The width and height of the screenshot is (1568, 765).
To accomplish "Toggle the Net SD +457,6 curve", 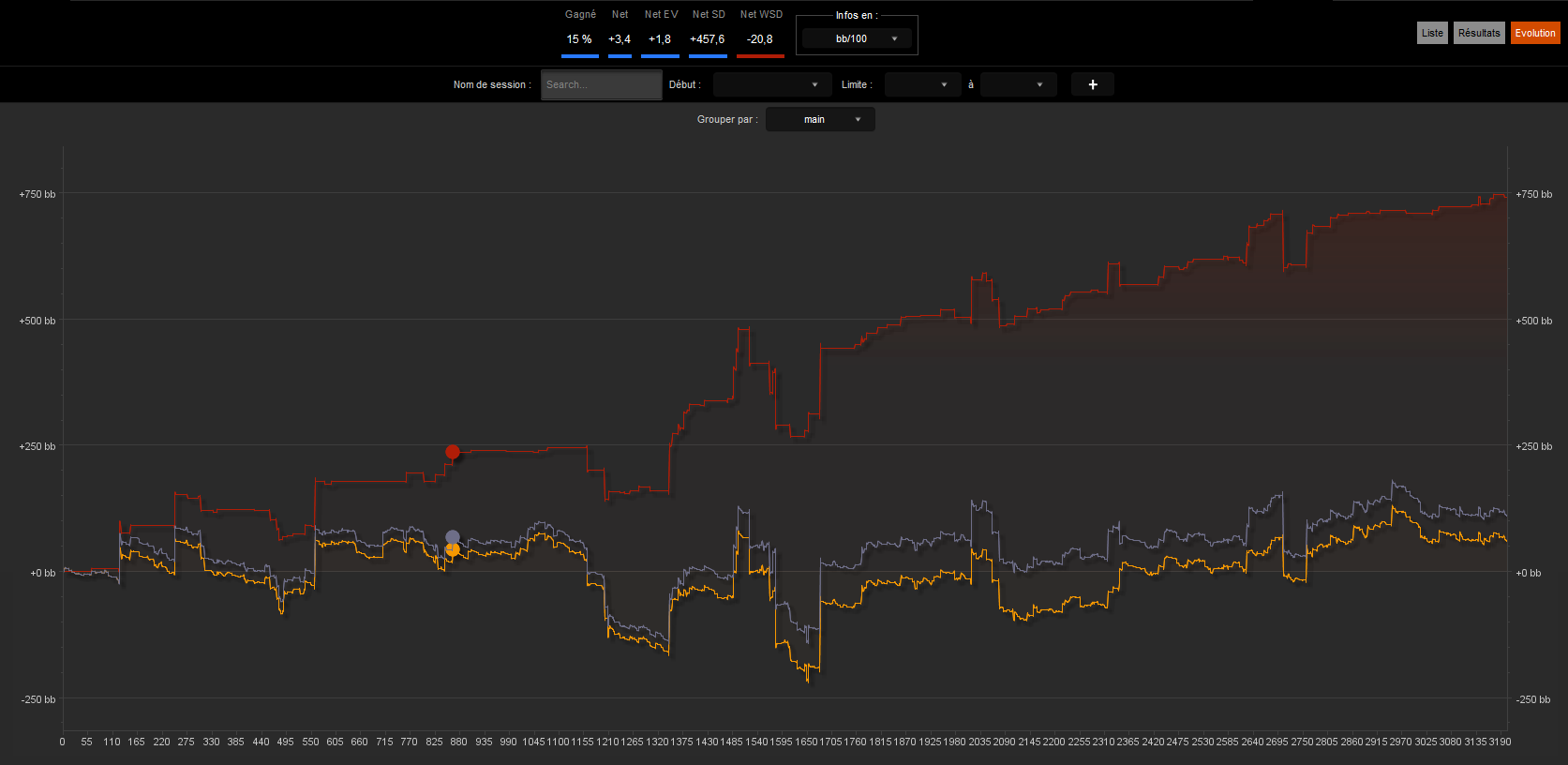I will click(708, 33).
